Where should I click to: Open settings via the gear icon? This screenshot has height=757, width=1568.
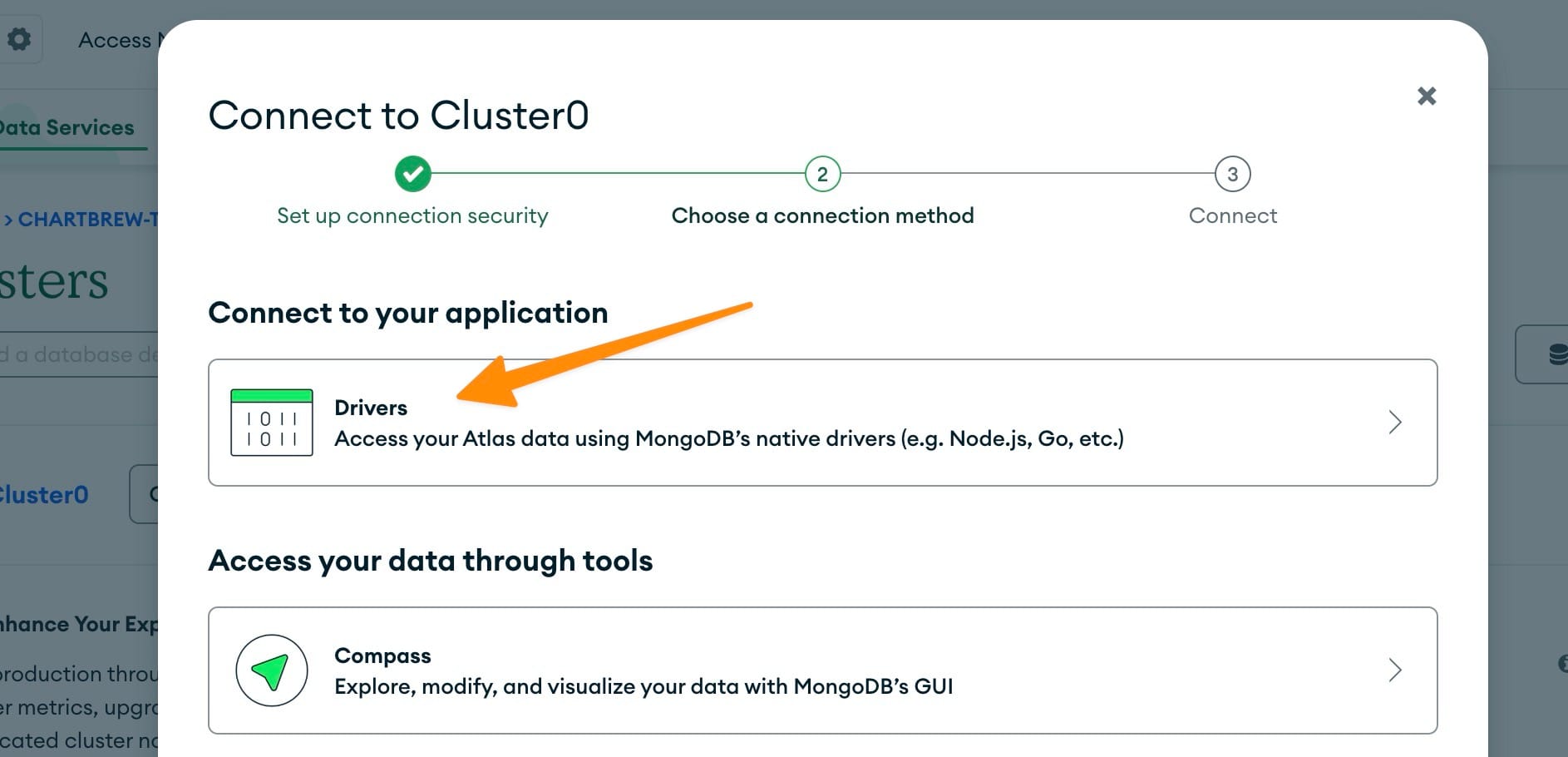click(x=19, y=38)
